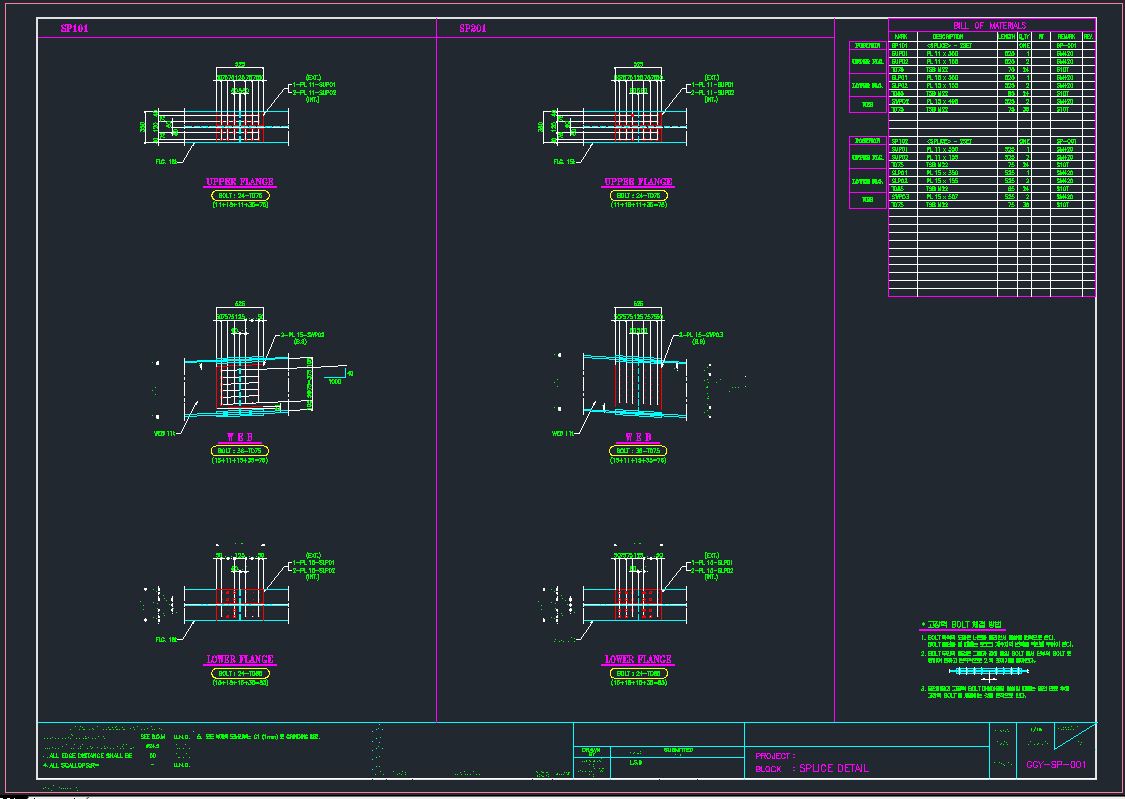Viewport: 1125px width, 799px height.
Task: Select drawing number GGY-SP-001
Action: 1056,765
